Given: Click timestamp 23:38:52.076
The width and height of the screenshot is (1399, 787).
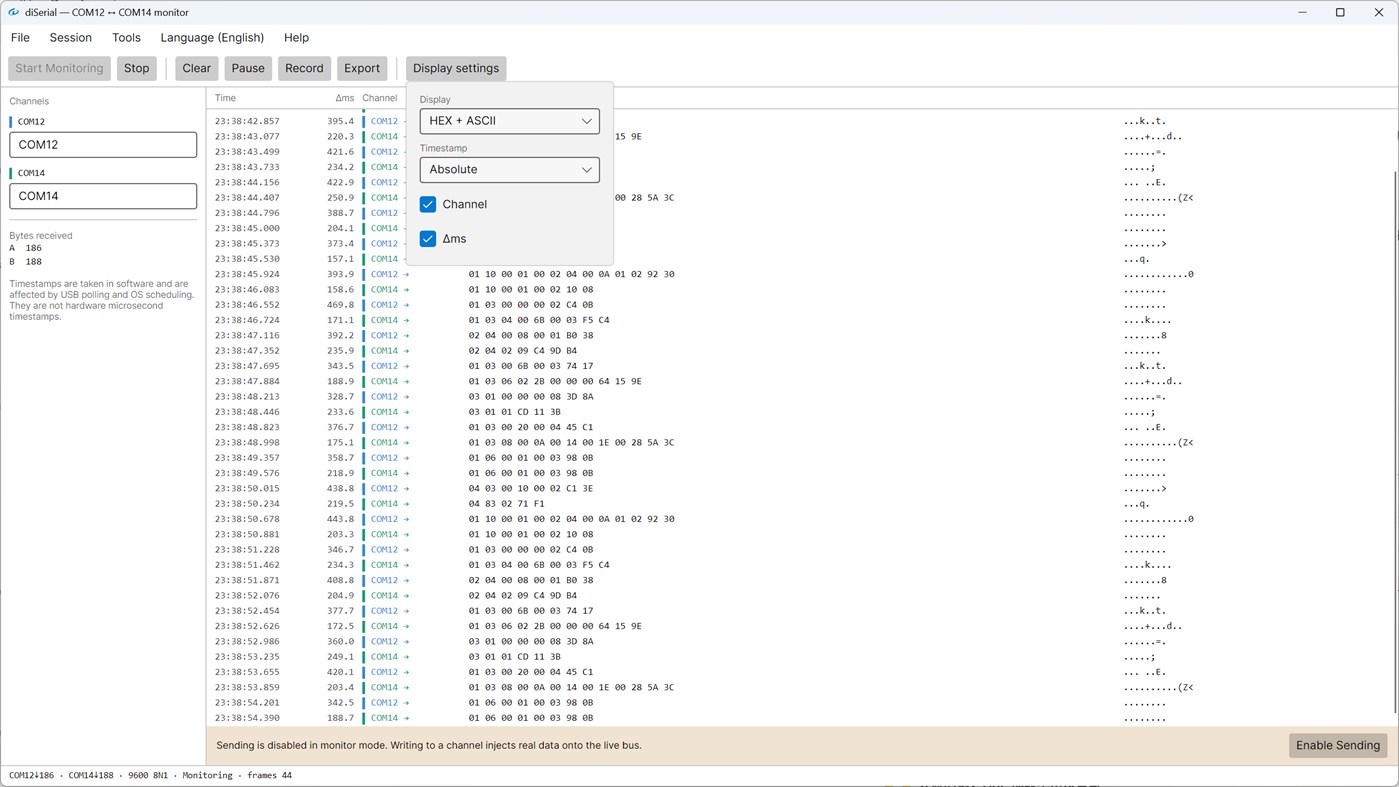Looking at the screenshot, I should tap(247, 596).
